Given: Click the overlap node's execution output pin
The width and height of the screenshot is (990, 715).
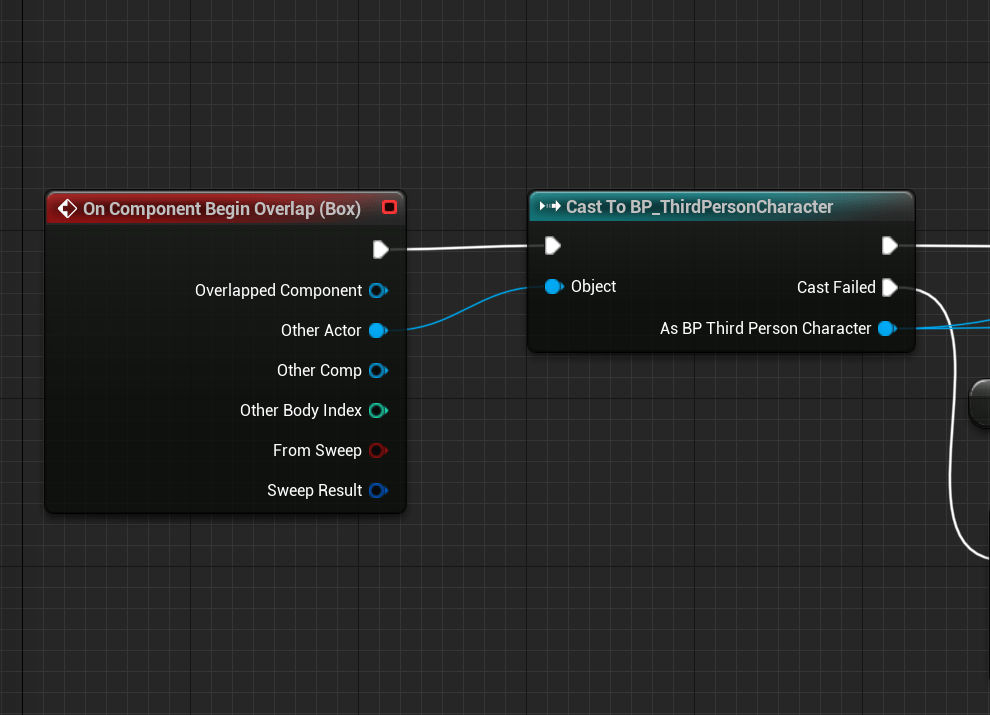Looking at the screenshot, I should [380, 249].
